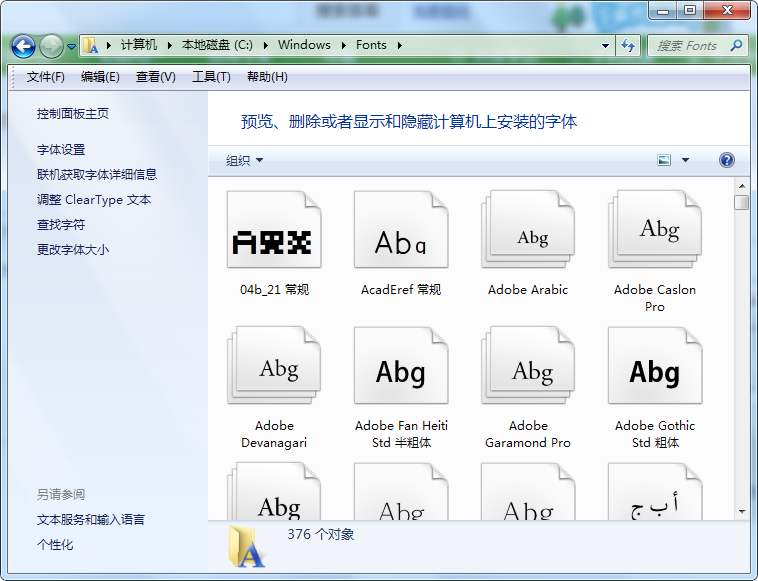This screenshot has width=758, height=581.
Task: Expand the chevron after Windows
Action: pos(344,45)
